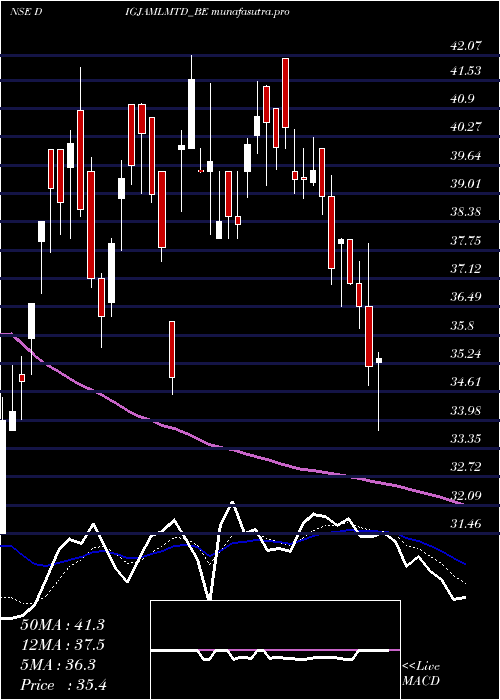Click the 37.12 price axis label
500x700 pixels.
pyautogui.click(x=467, y=269)
